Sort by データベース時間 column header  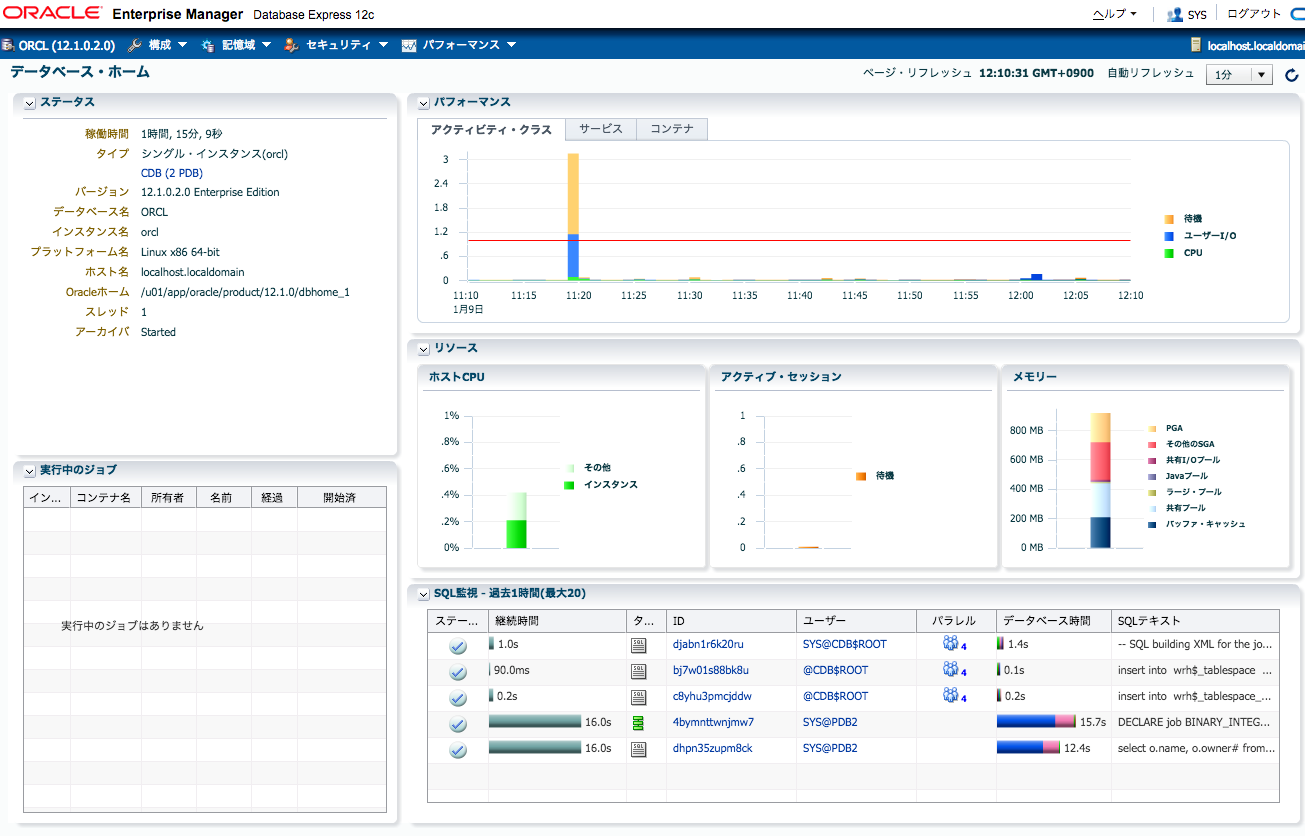[1054, 621]
